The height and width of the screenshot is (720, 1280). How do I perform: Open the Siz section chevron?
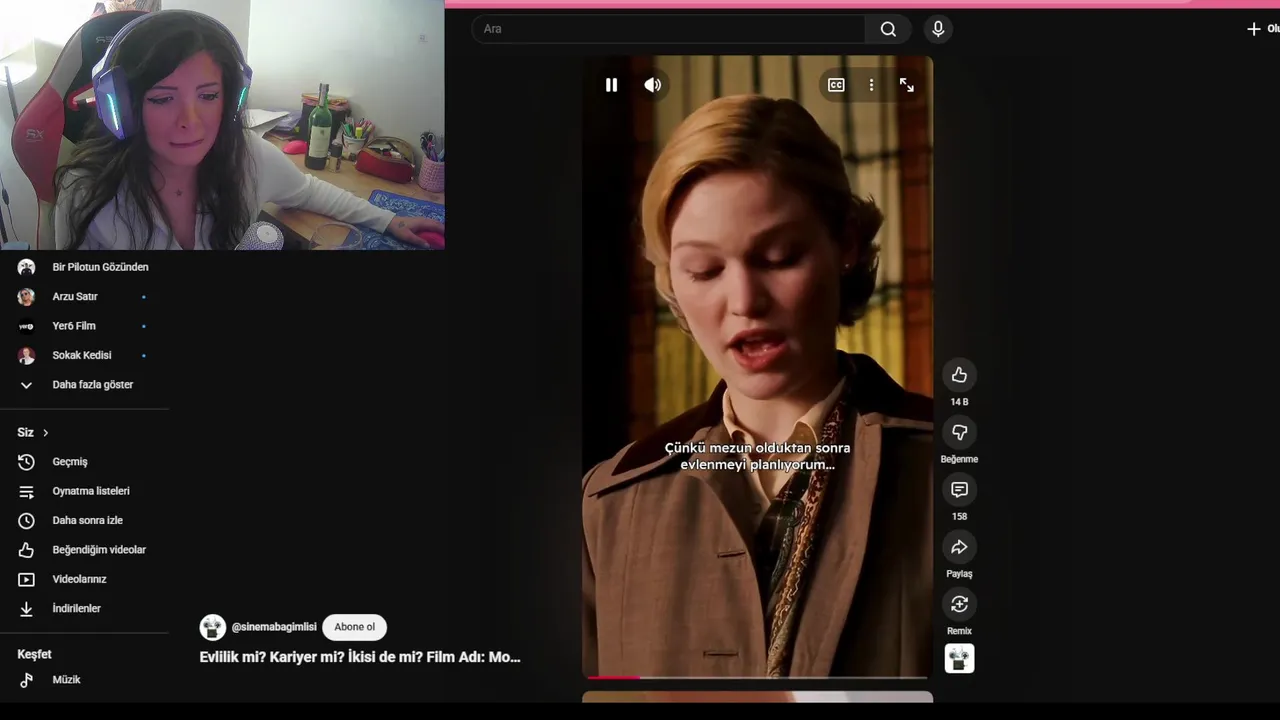coord(45,433)
